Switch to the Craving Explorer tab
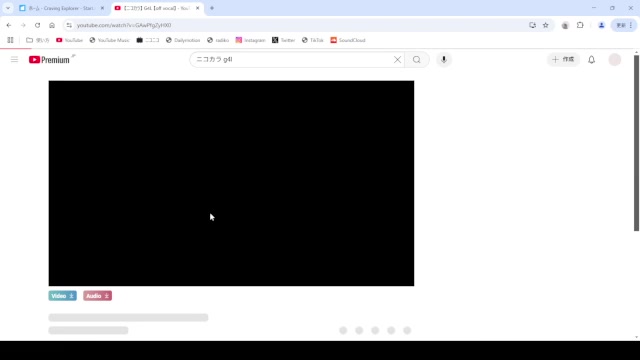 pyautogui.click(x=62, y=8)
